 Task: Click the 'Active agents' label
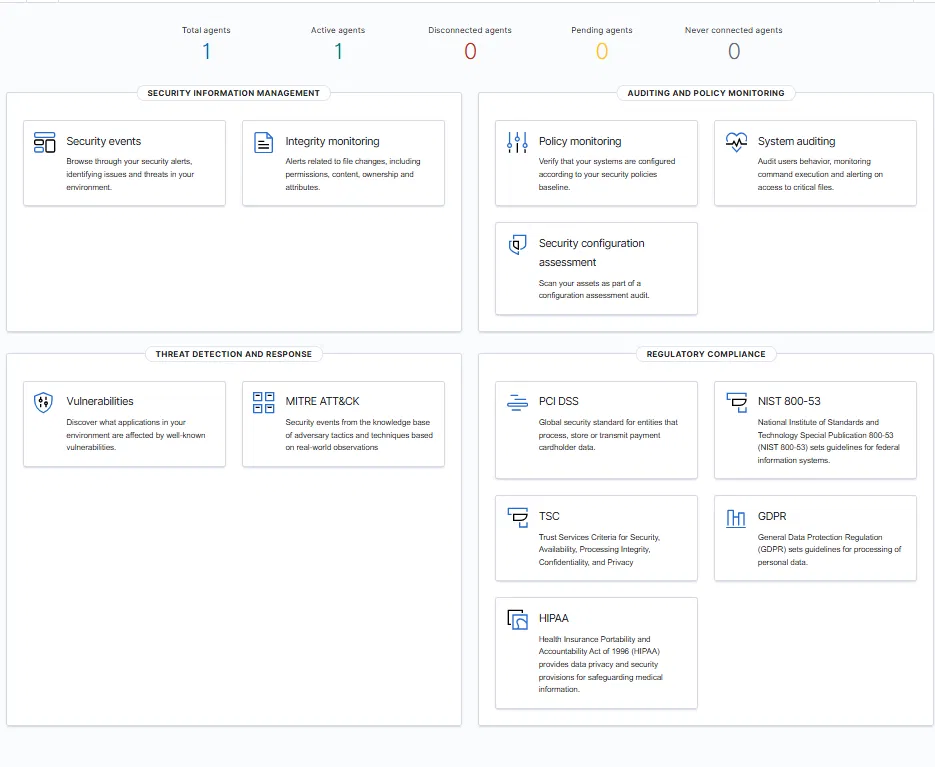[338, 30]
